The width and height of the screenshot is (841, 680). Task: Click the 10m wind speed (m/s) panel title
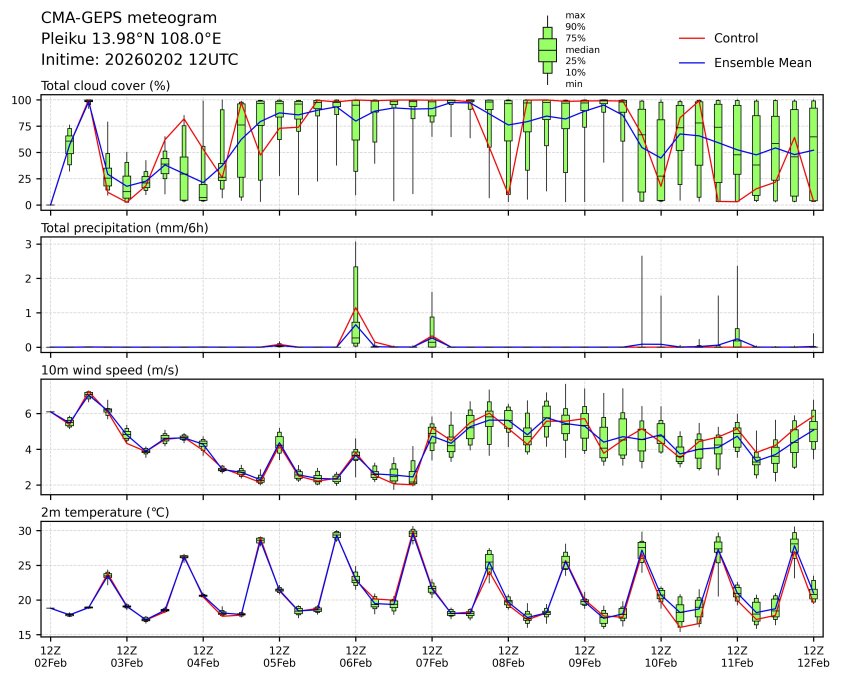pos(110,371)
